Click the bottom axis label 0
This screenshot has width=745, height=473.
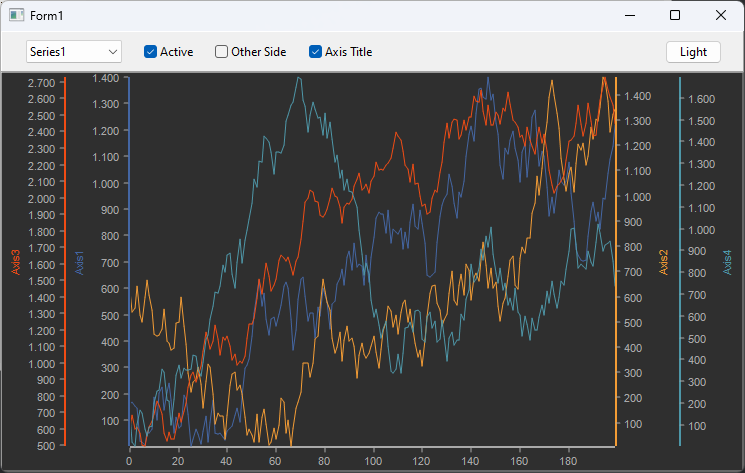pyautogui.click(x=129, y=461)
